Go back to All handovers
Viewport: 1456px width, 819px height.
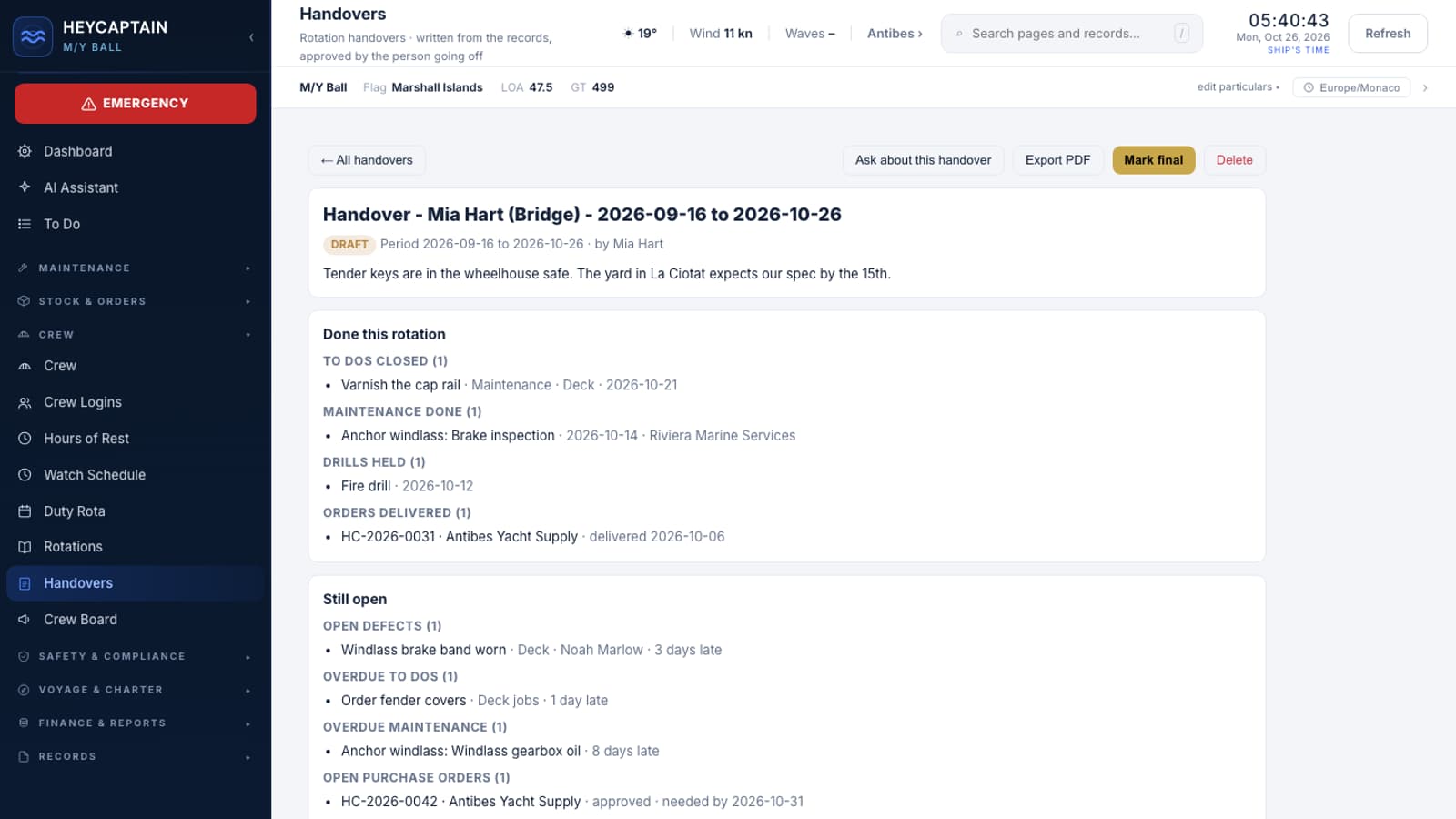pos(367,160)
